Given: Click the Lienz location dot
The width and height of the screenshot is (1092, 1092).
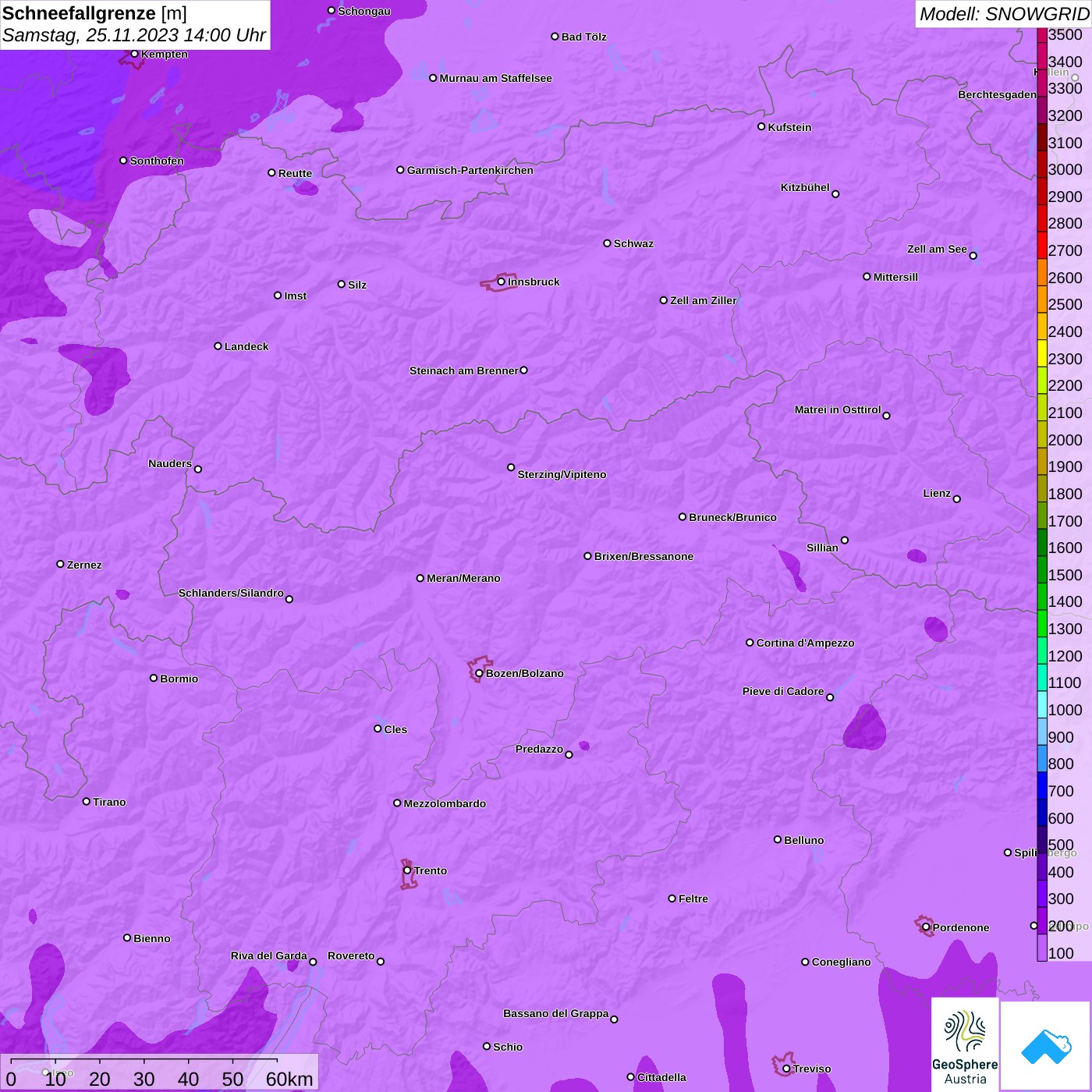Looking at the screenshot, I should [957, 499].
